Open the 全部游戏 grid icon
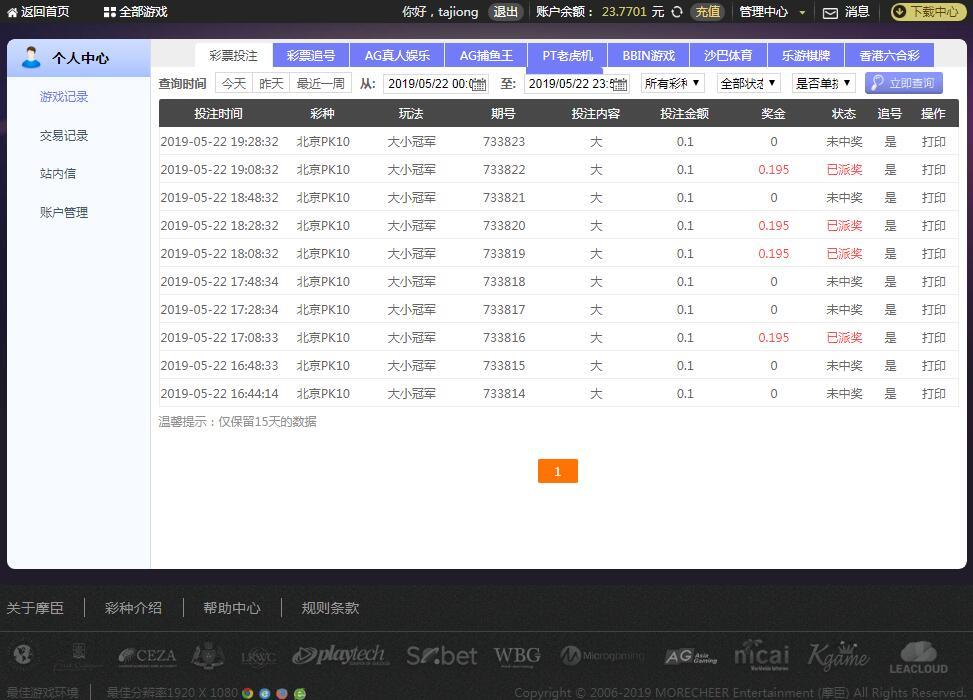The height and width of the screenshot is (700, 973). click(110, 12)
